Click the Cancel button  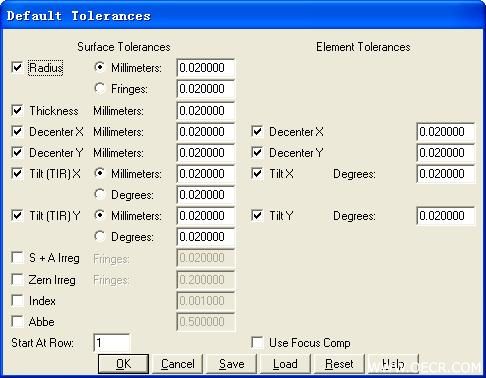pyautogui.click(x=178, y=364)
